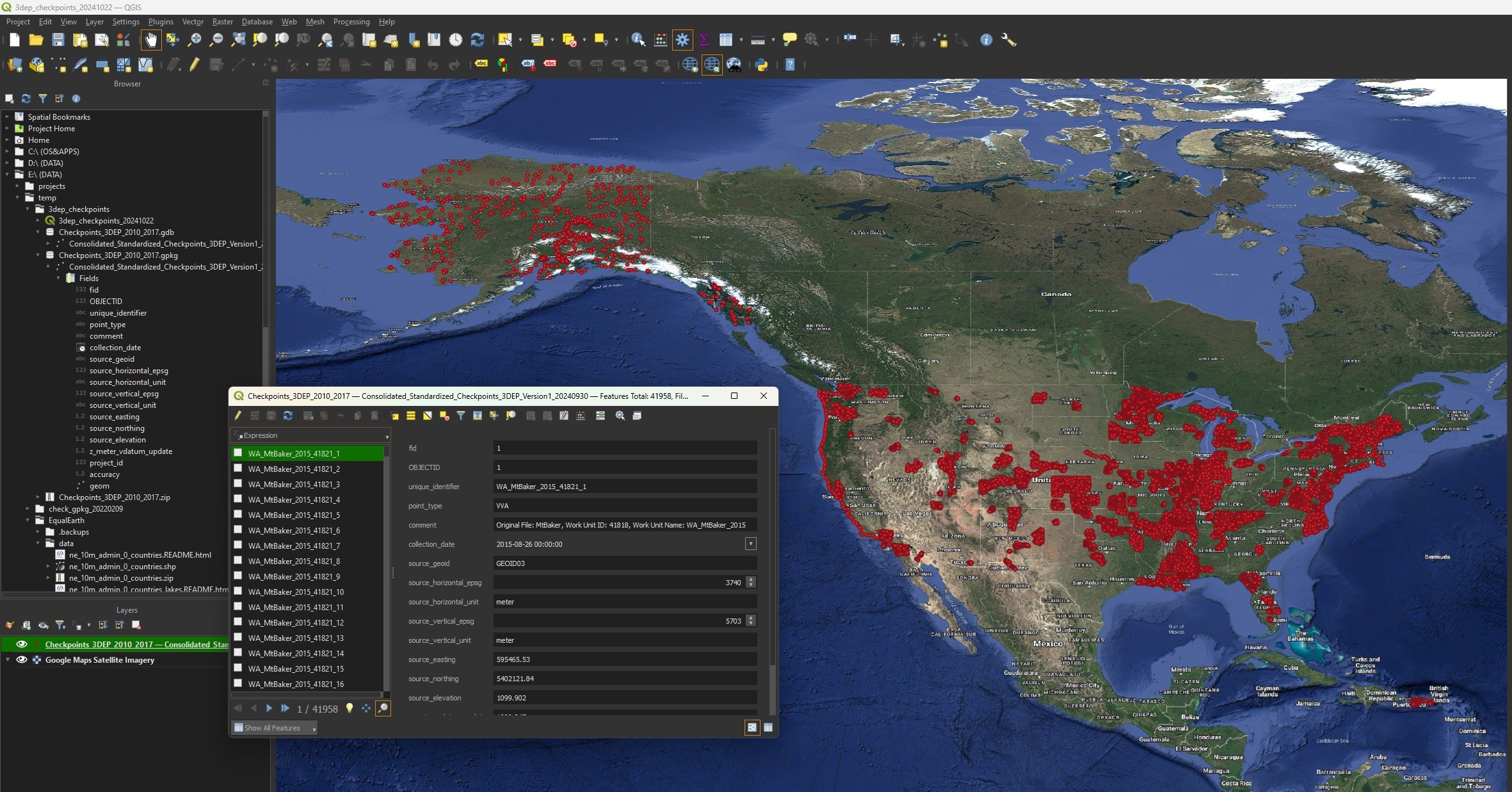Open the Processing menu
The width and height of the screenshot is (1512, 792).
351,22
